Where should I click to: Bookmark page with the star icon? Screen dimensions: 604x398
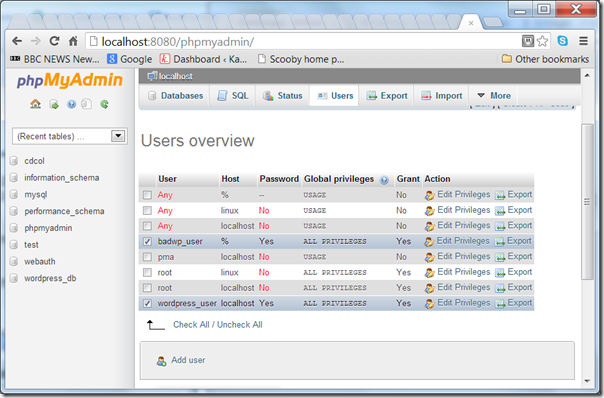(542, 41)
